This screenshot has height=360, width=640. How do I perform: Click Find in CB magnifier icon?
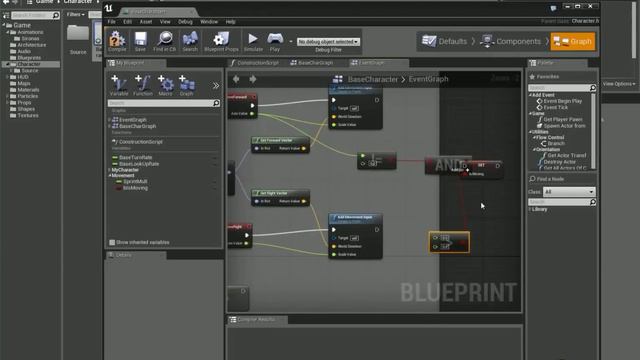point(164,41)
